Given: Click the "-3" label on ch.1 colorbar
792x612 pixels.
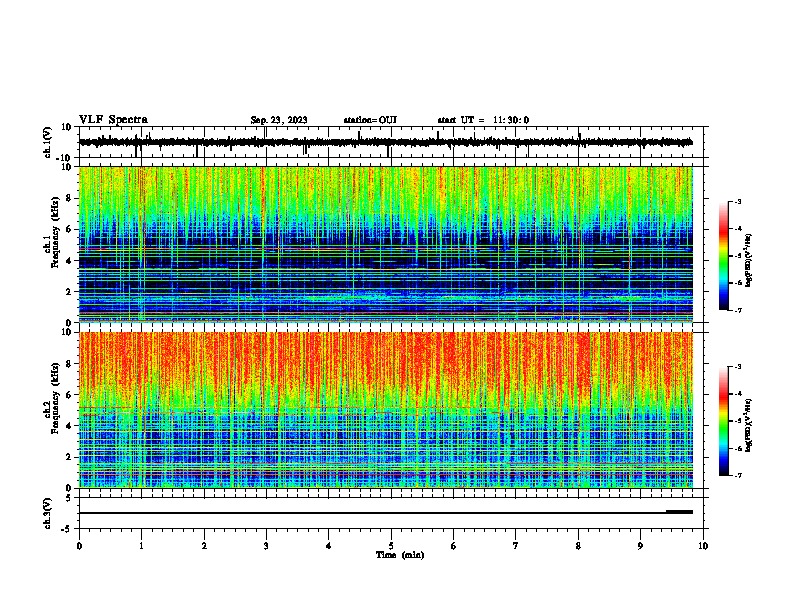Looking at the screenshot, I should point(737,201).
